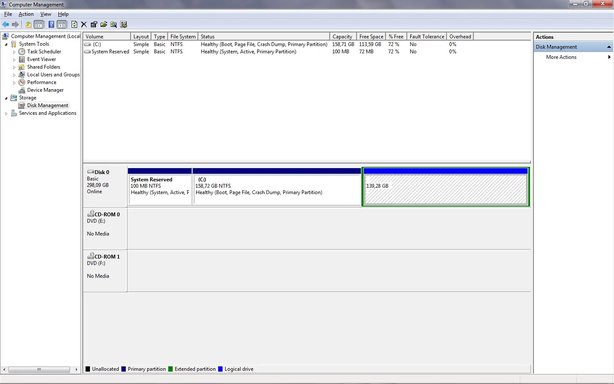Click the Properties toolbar icon
This screenshot has height=384, width=614.
pos(94,24)
